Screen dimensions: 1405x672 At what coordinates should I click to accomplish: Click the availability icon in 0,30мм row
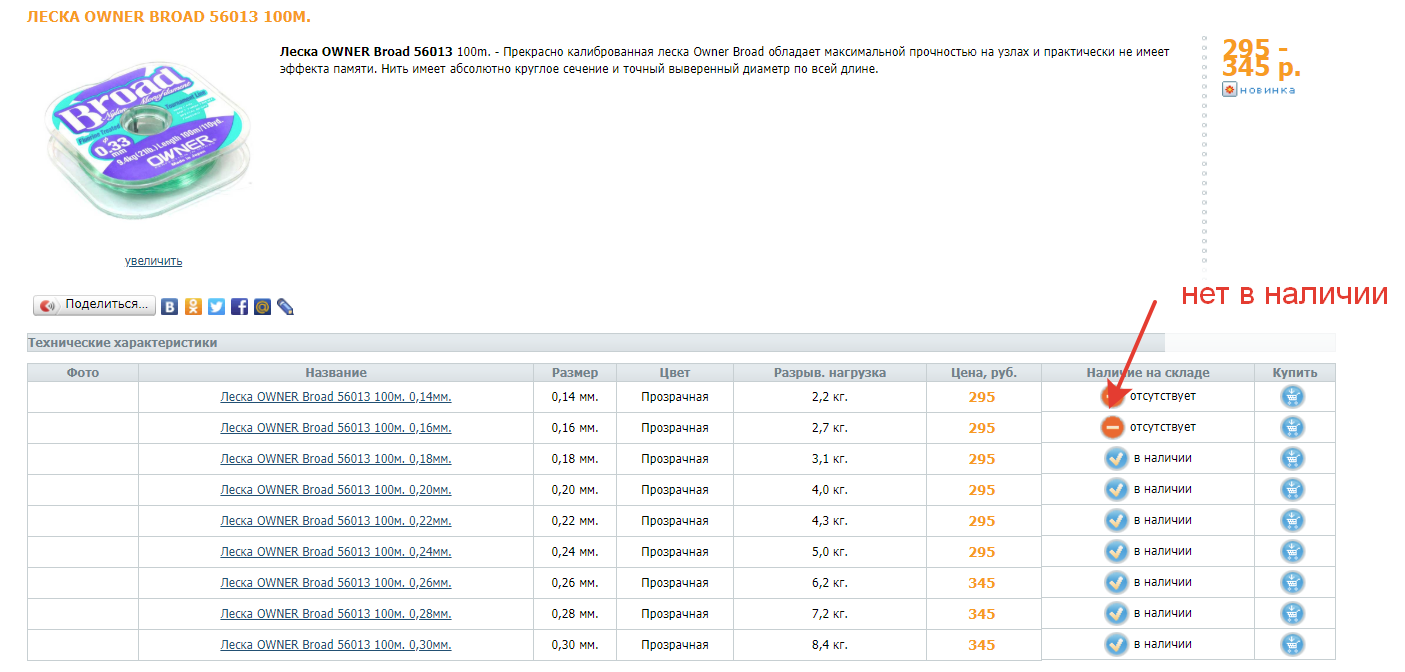[1116, 645]
